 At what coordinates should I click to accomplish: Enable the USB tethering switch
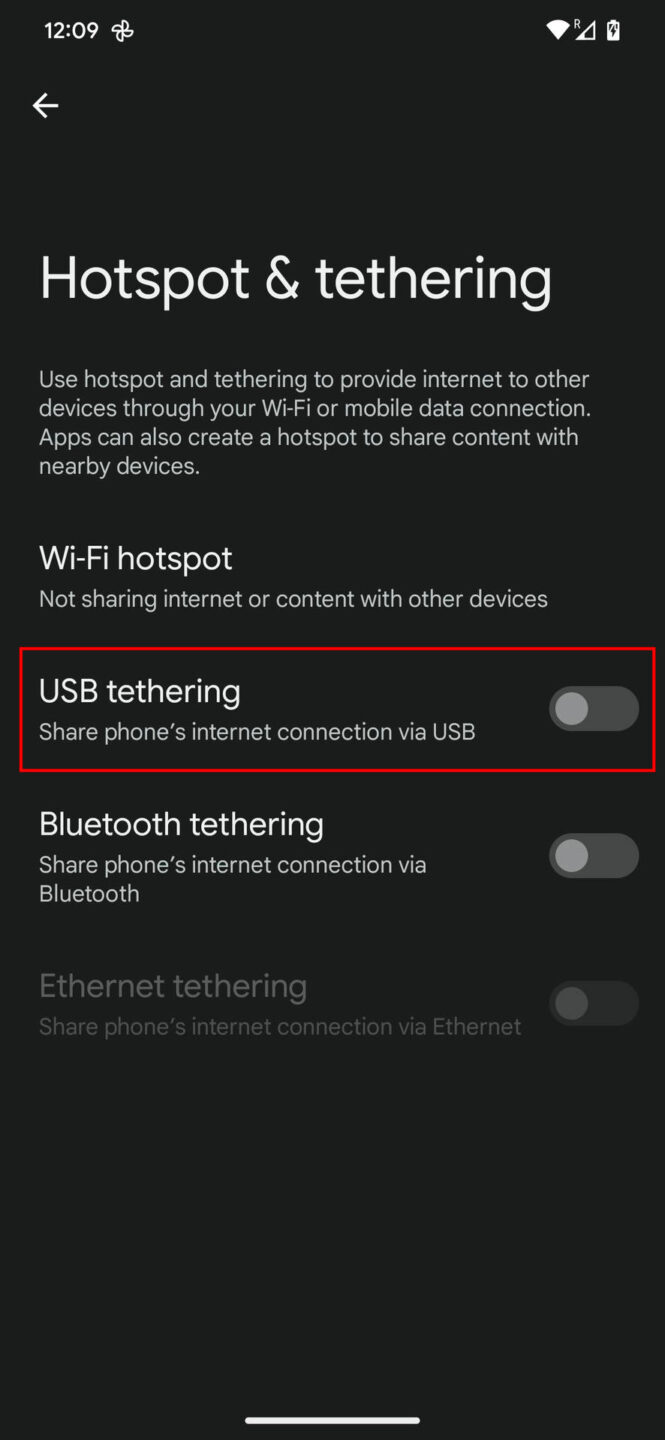coord(594,709)
